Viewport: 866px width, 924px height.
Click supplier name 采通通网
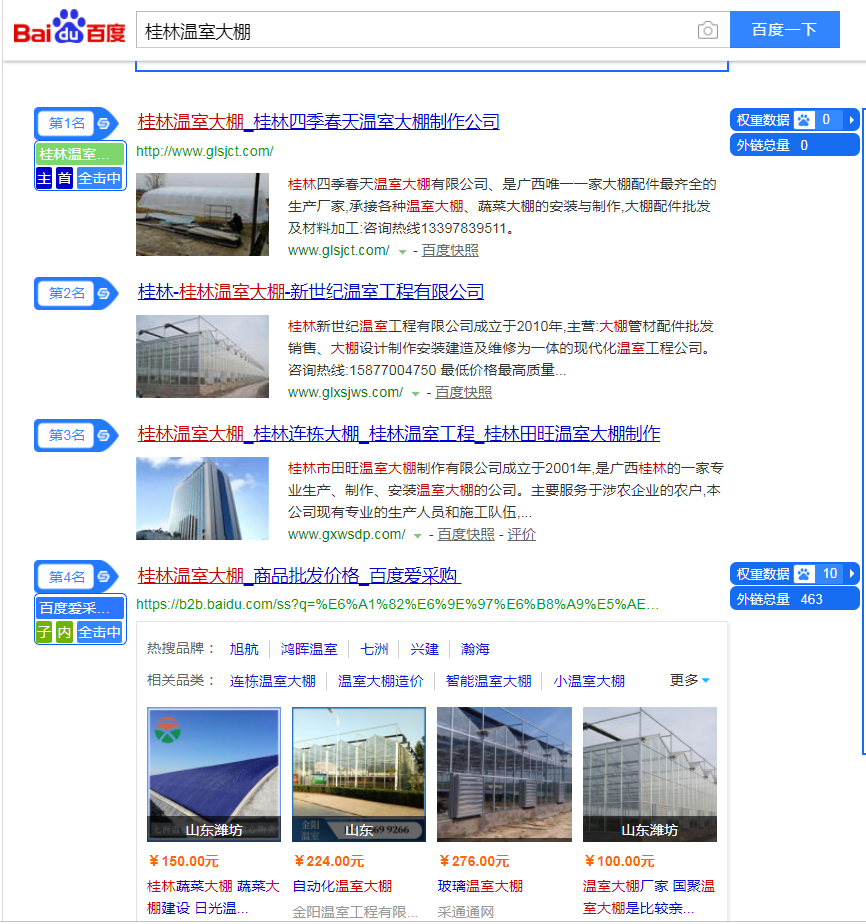click(x=466, y=912)
